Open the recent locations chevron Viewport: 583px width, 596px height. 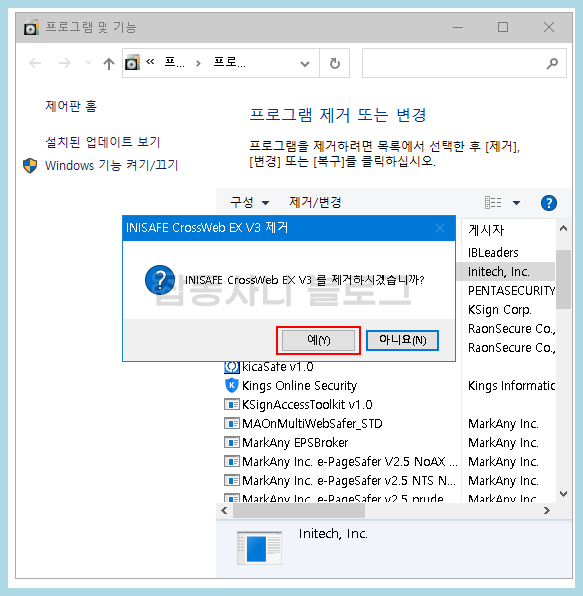tap(88, 62)
